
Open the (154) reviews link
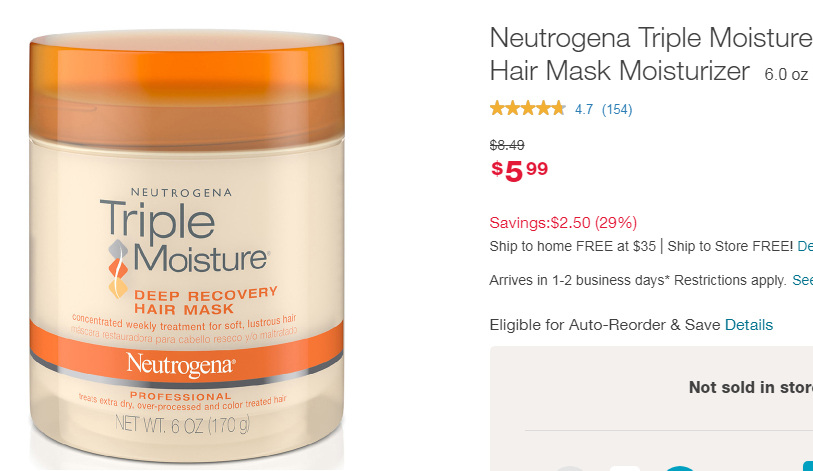point(617,109)
